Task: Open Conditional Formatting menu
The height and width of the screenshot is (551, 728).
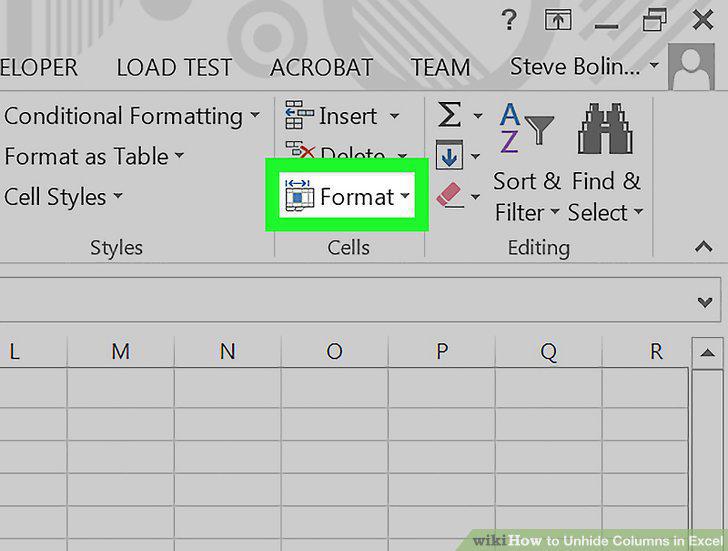Action: 132,116
